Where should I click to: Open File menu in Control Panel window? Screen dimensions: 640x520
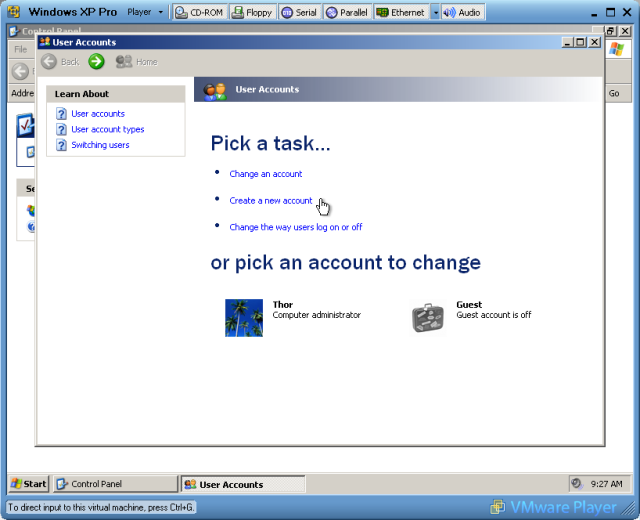pos(20,49)
